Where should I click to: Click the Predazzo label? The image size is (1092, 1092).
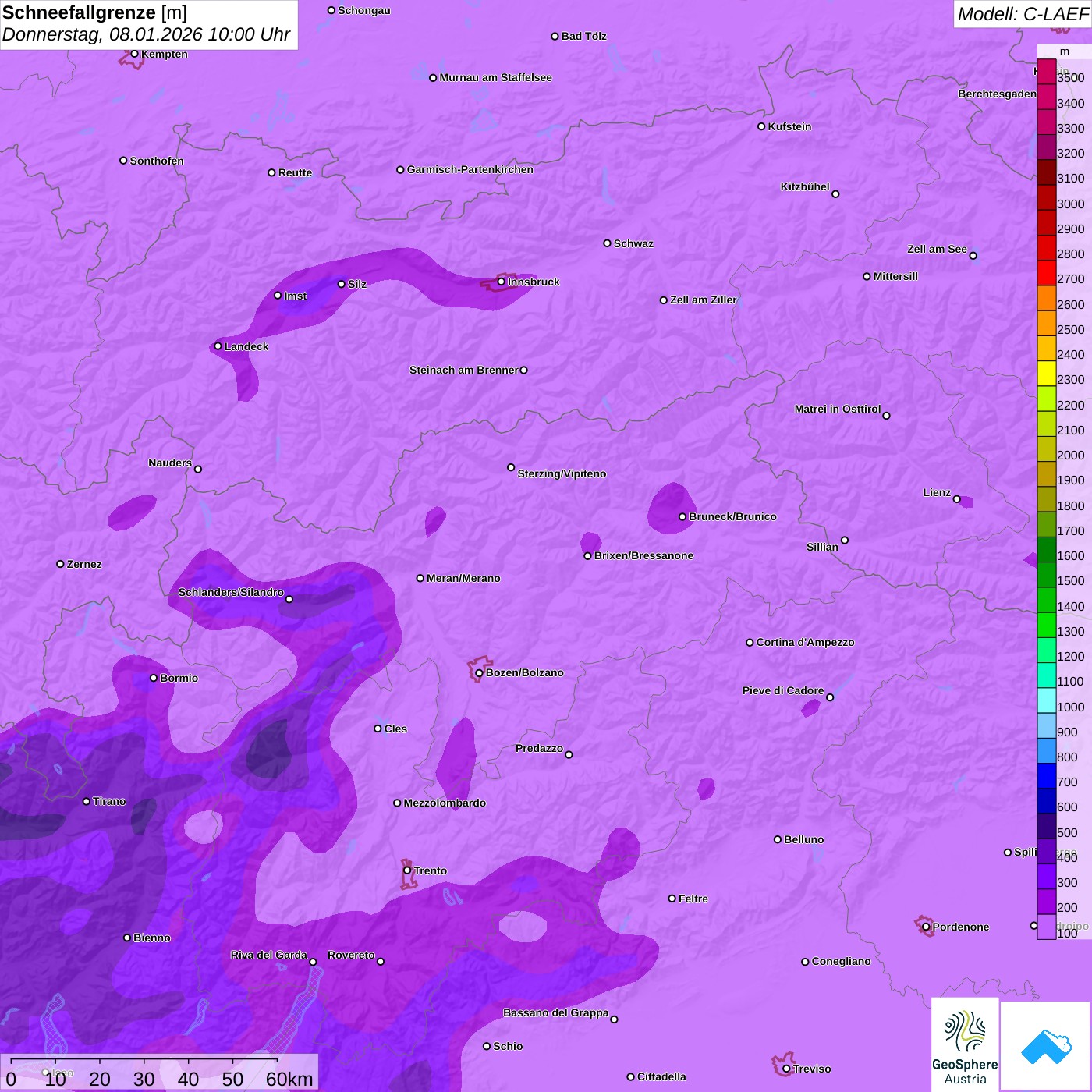pyautogui.click(x=539, y=748)
